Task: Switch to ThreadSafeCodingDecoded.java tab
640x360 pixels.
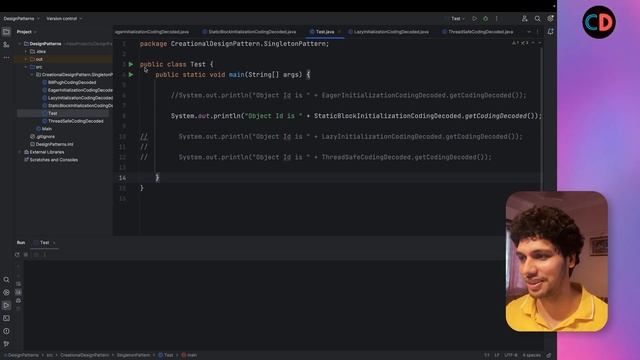Action: pos(478,32)
